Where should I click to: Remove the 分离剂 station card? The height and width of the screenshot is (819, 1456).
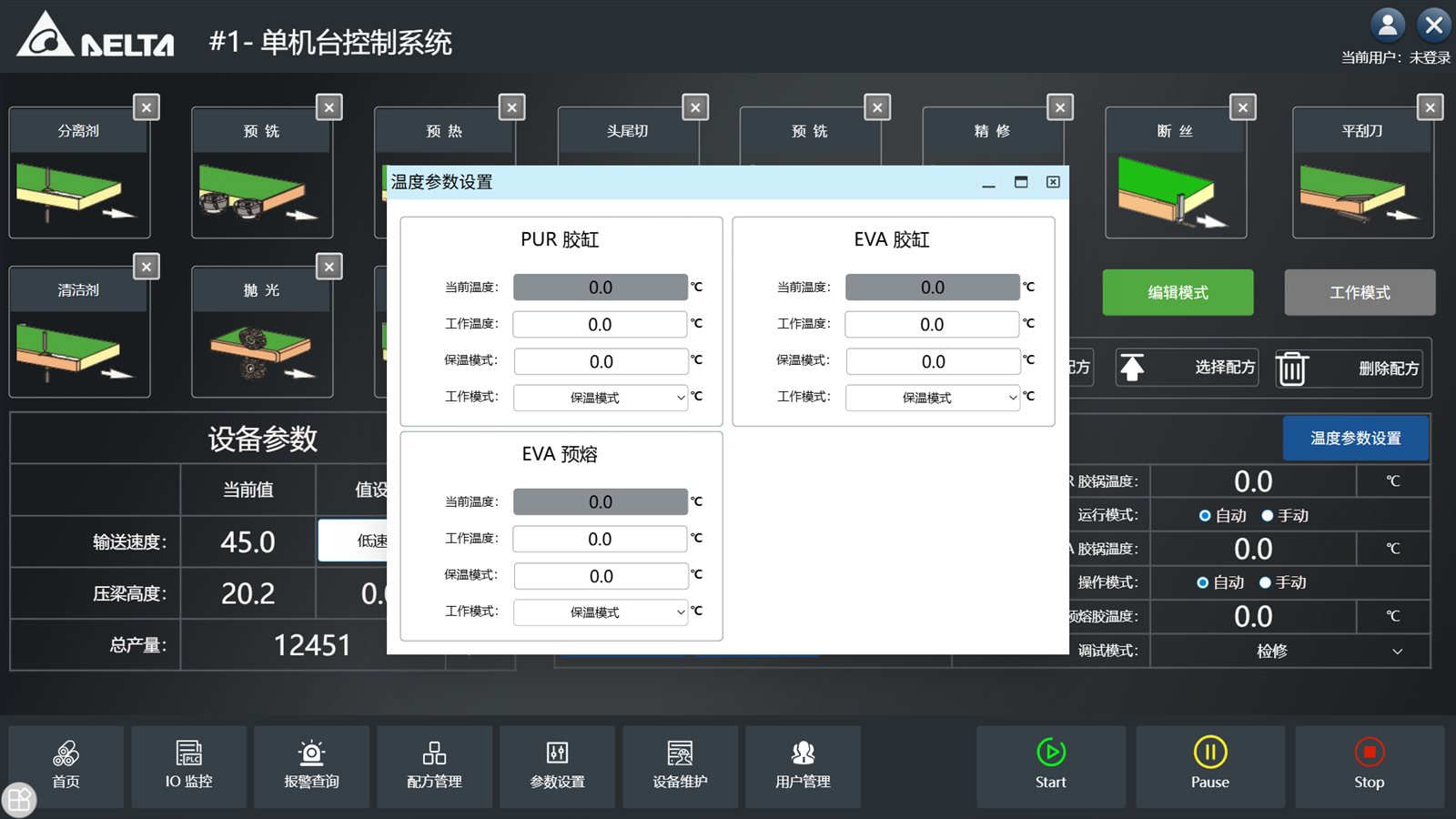(x=147, y=107)
